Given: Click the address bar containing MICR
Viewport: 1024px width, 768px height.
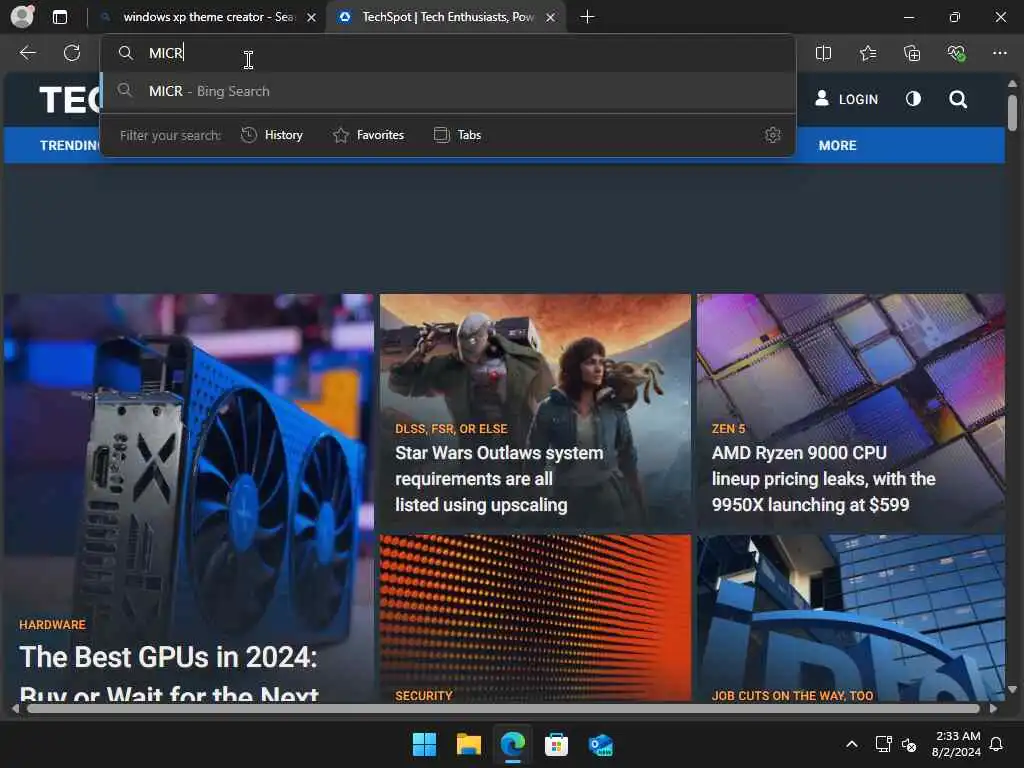Looking at the screenshot, I should tap(448, 53).
